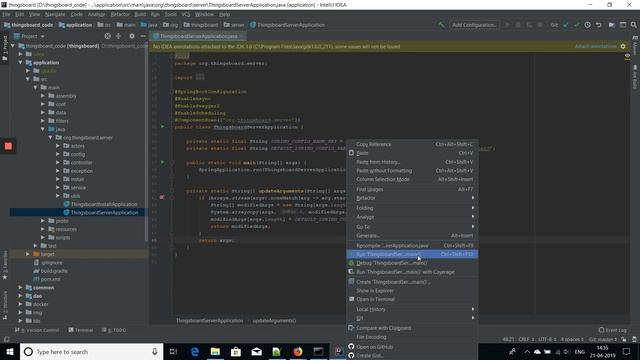Open the TODO tool window
640x360 pixels.
pyautogui.click(x=114, y=330)
